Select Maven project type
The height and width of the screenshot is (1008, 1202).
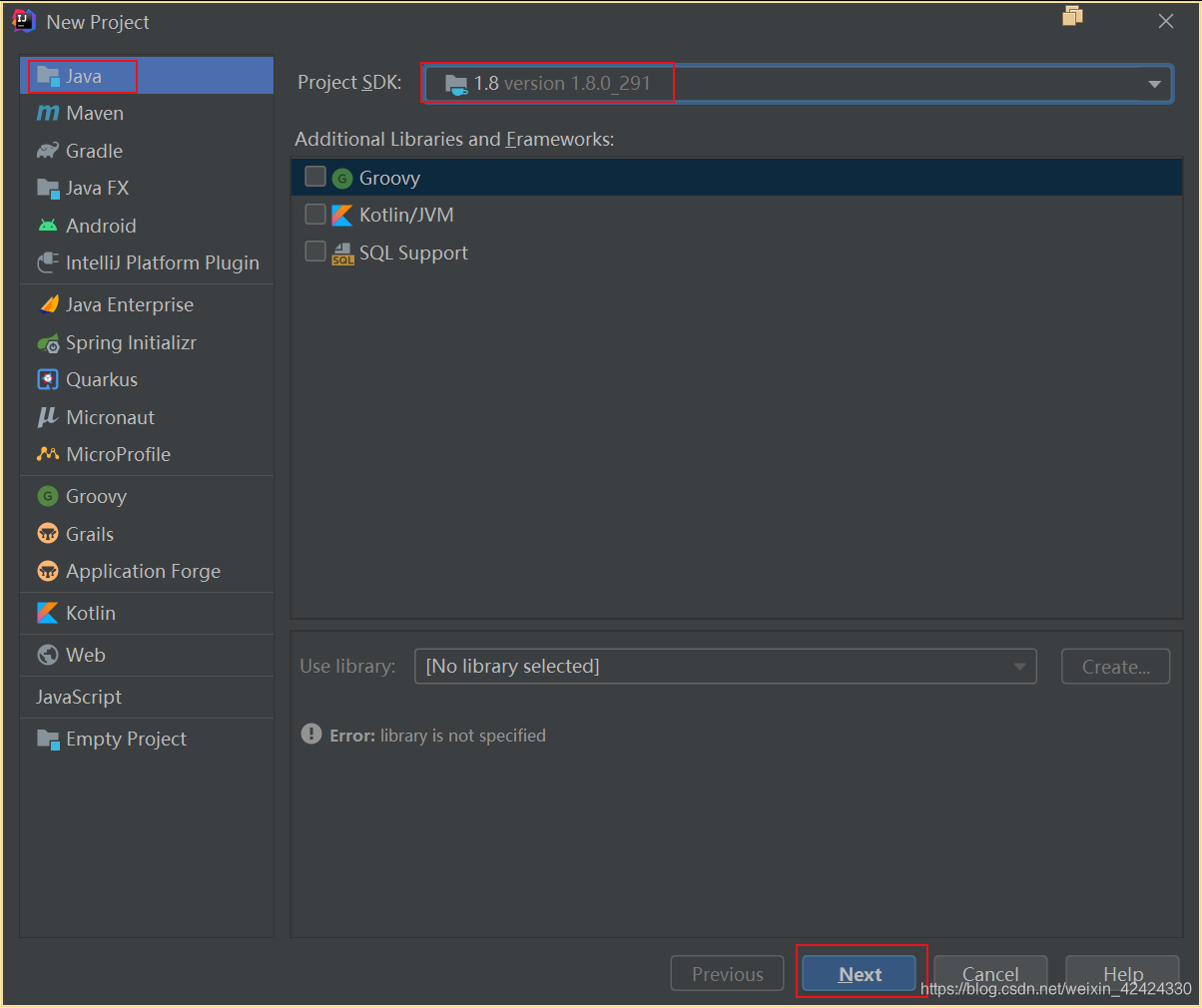tap(147, 114)
